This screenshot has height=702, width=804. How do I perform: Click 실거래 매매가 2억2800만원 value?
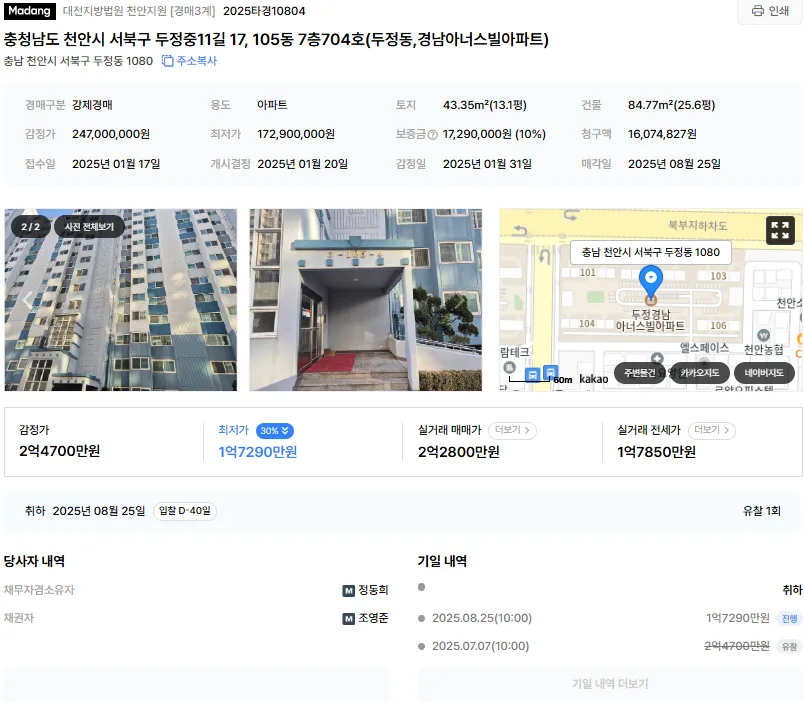(458, 452)
